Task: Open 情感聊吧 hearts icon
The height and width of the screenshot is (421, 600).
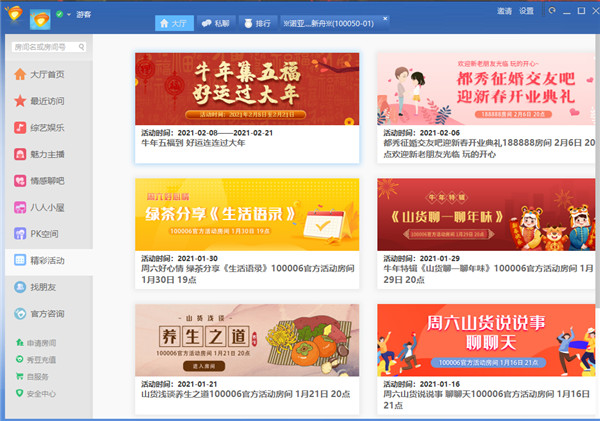Action: pos(20,181)
